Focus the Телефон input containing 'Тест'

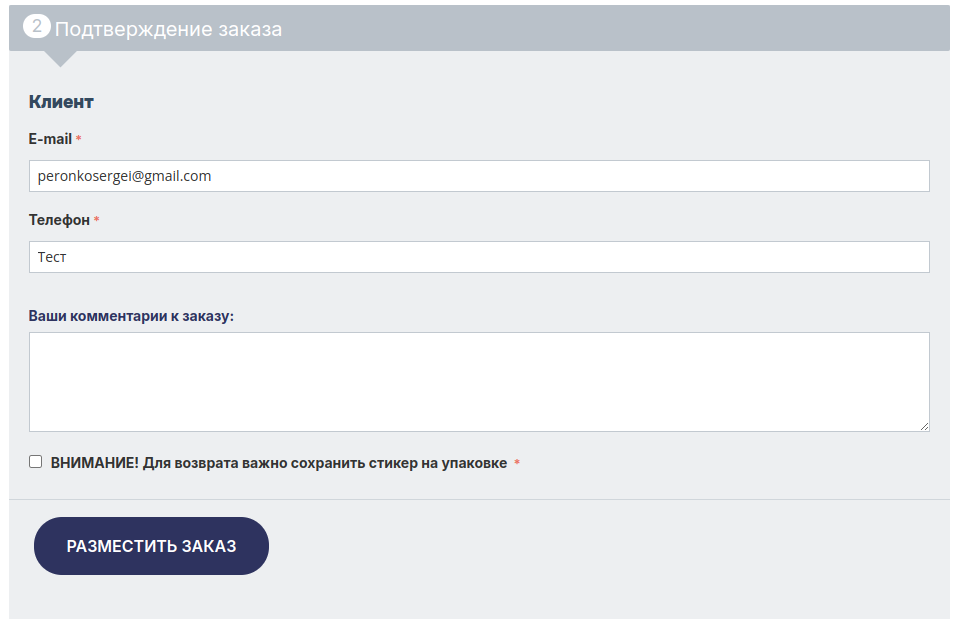tap(479, 257)
